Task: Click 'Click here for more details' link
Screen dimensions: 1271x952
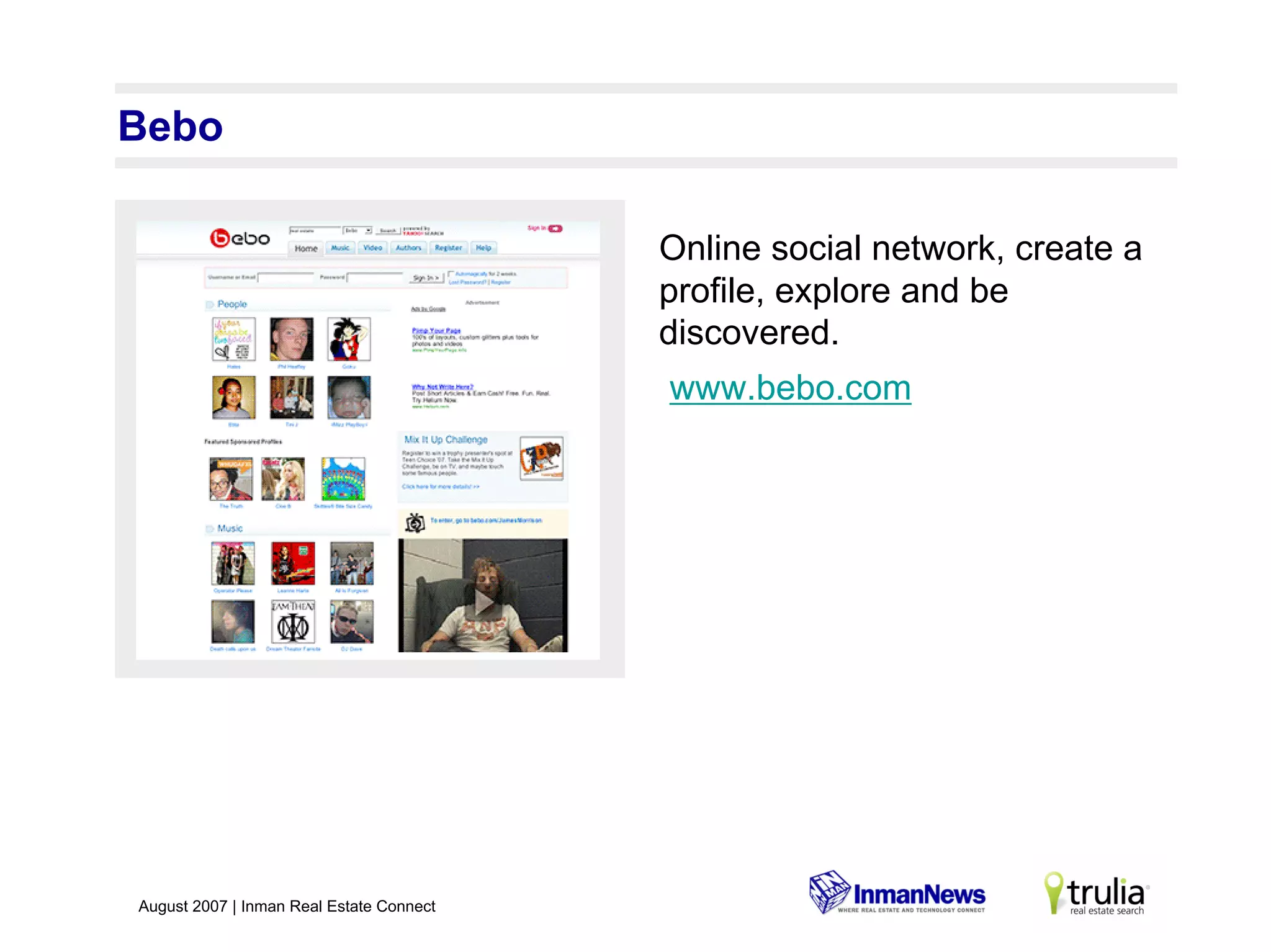Action: (441, 487)
